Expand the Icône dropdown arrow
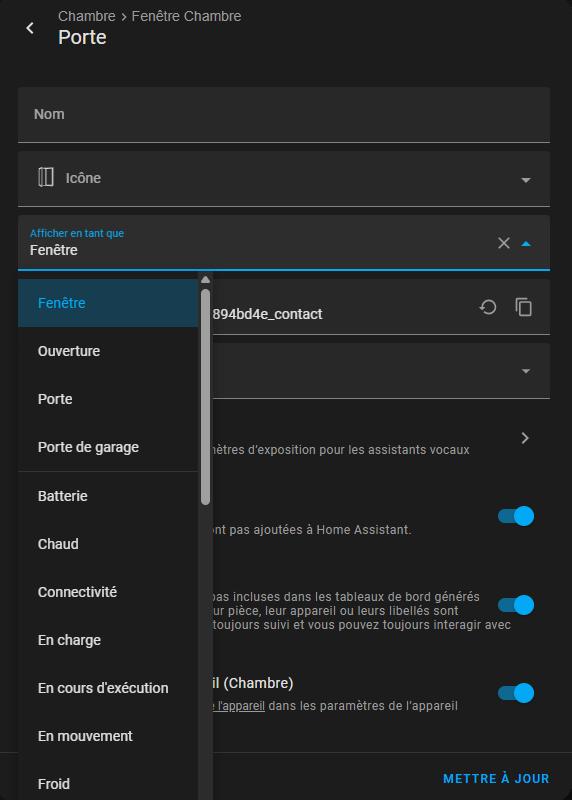 (x=526, y=180)
